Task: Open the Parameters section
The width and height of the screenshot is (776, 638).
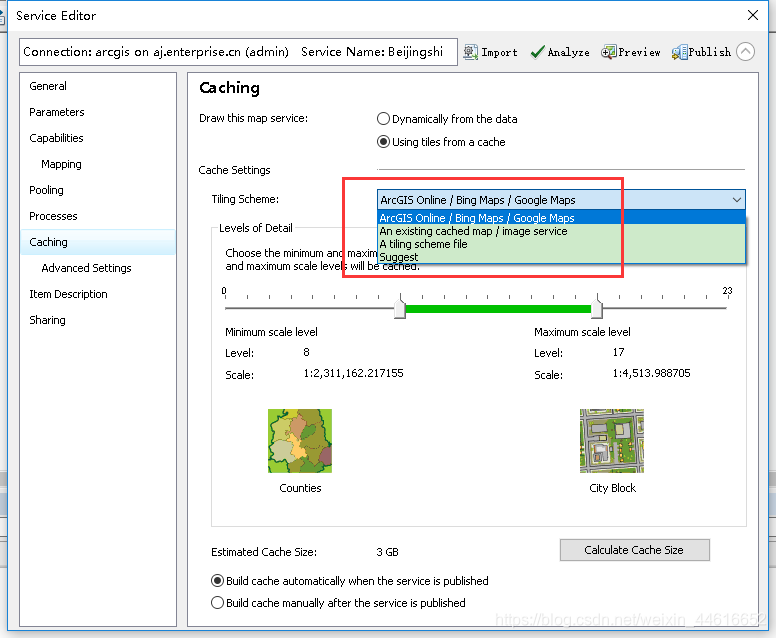Action: click(56, 112)
